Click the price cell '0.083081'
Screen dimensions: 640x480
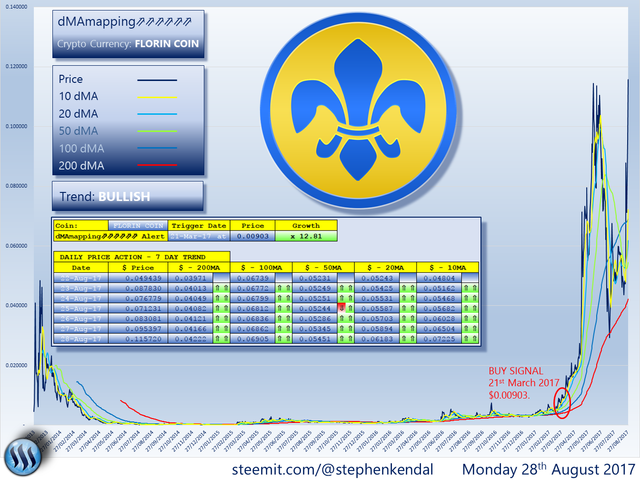click(x=138, y=318)
